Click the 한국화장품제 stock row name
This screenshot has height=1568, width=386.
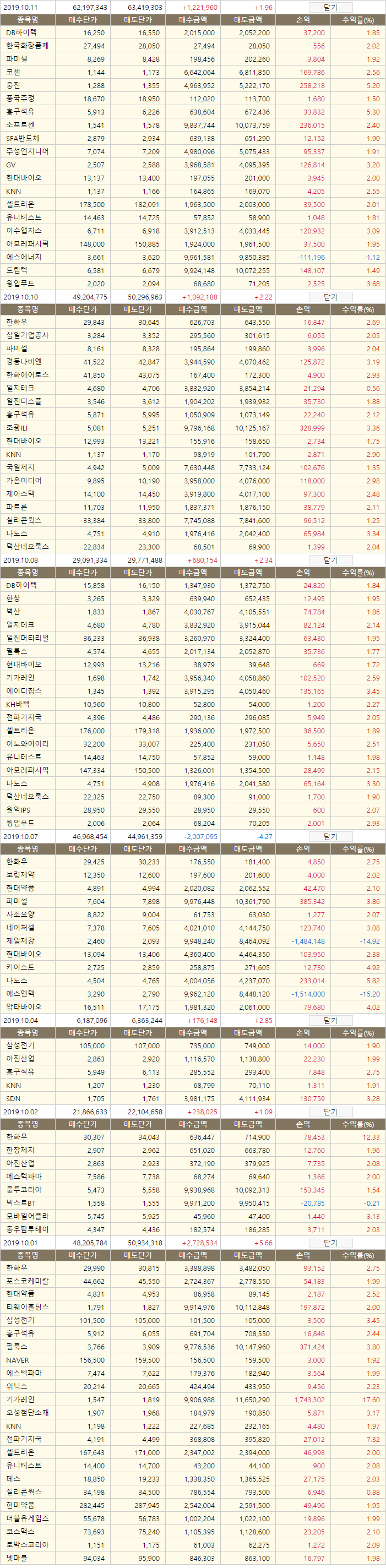coord(28,46)
